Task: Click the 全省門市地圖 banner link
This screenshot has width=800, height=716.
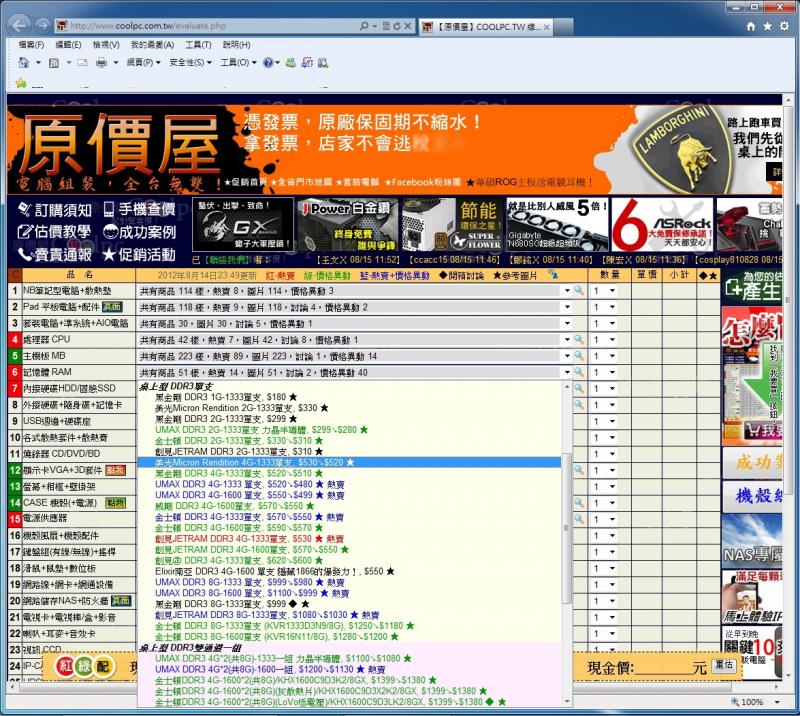Action: pos(301,182)
